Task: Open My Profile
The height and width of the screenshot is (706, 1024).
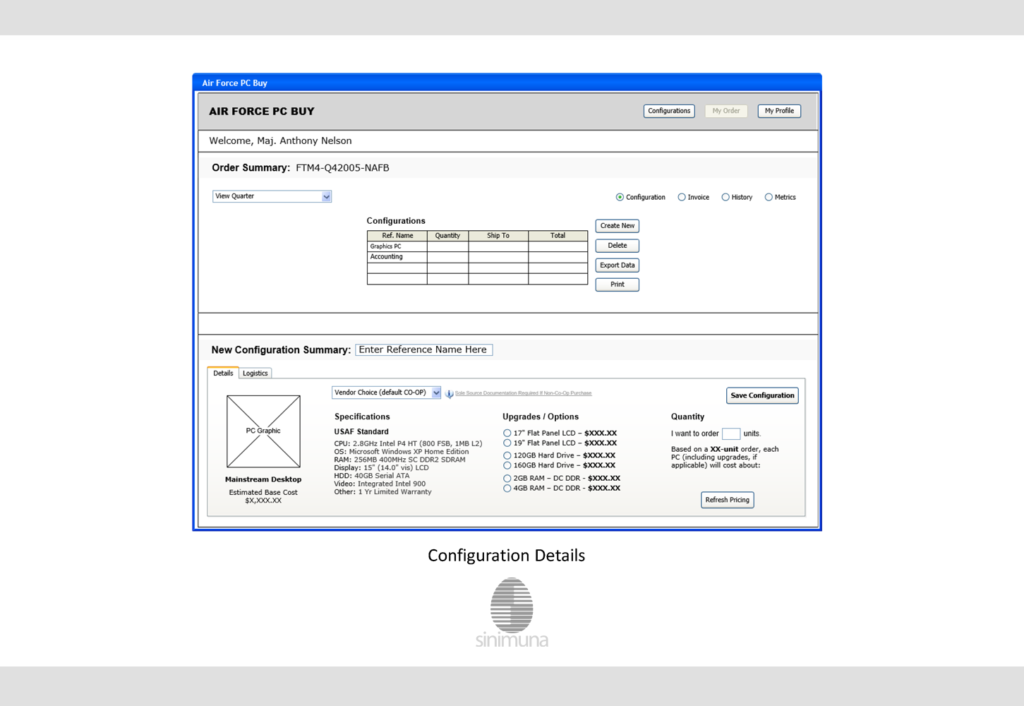Action: [779, 111]
